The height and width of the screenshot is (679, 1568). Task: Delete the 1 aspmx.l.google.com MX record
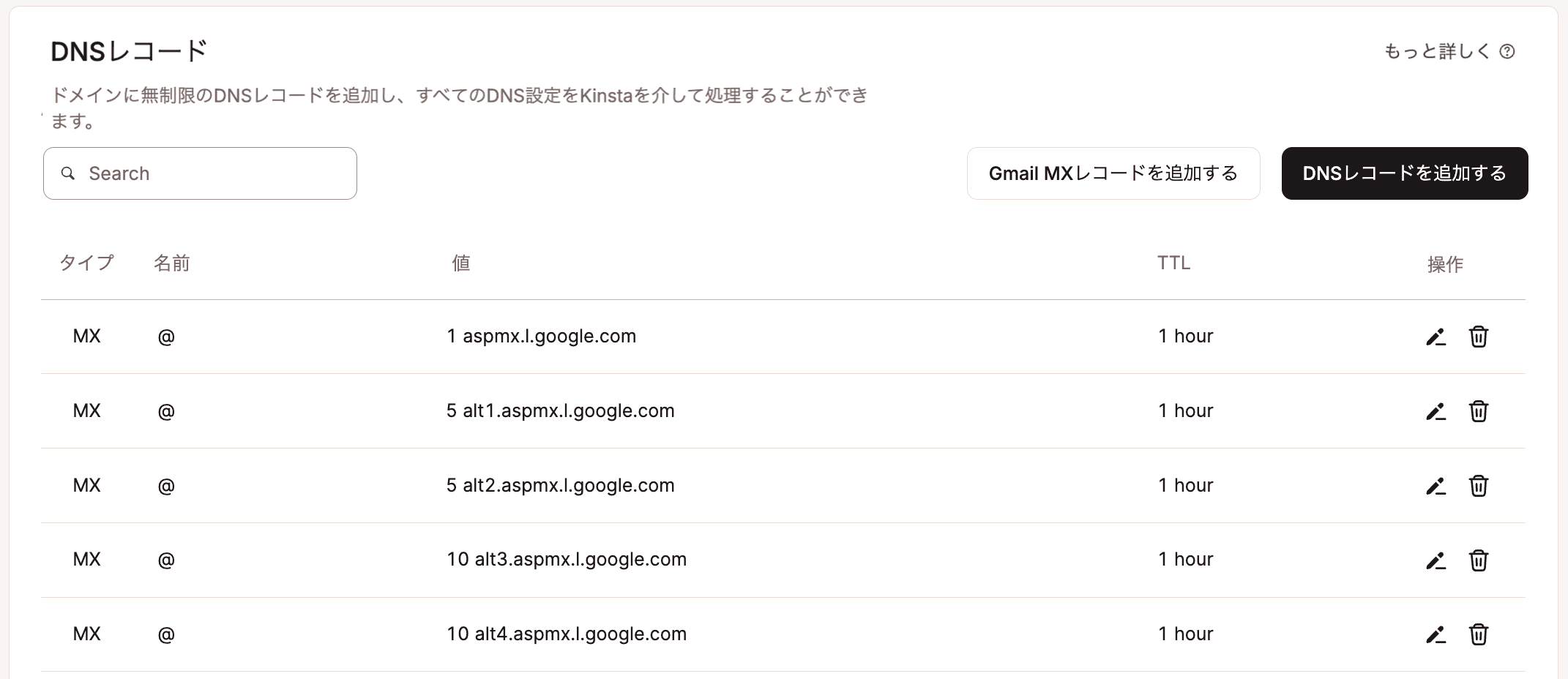1479,337
